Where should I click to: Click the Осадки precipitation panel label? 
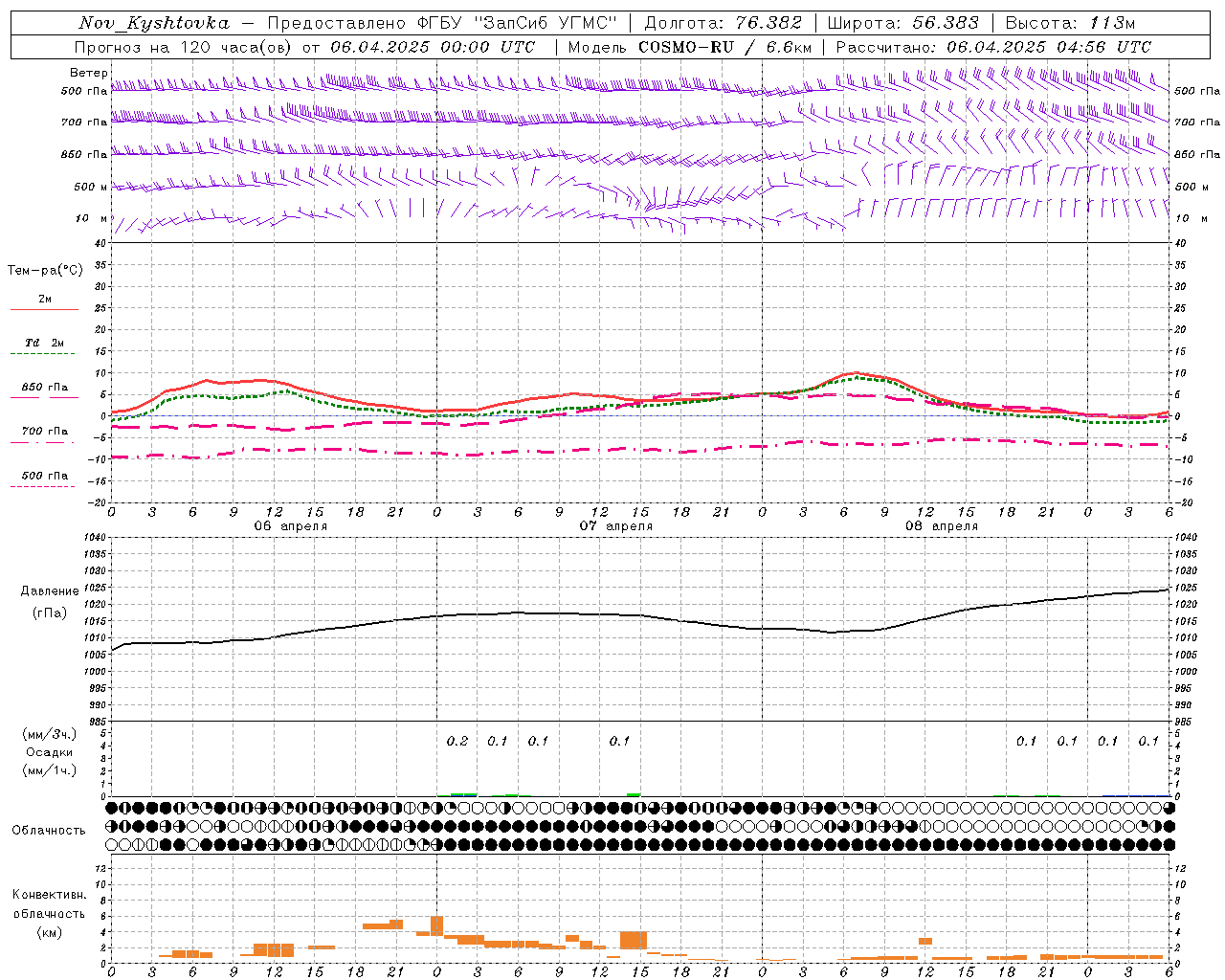pos(50,752)
